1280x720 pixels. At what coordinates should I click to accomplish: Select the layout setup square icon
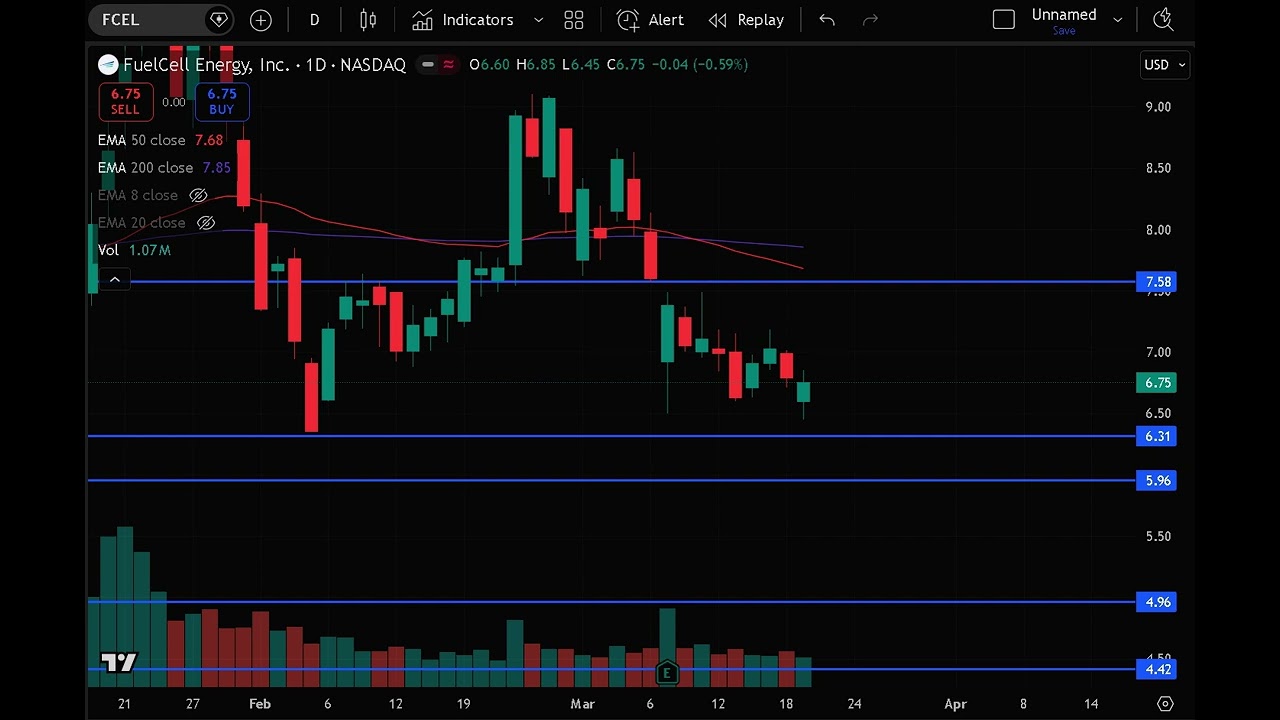point(1004,20)
